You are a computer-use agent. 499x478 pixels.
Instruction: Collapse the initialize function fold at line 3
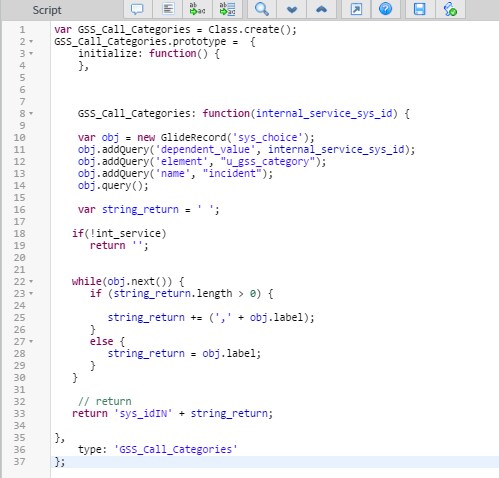click(x=31, y=54)
